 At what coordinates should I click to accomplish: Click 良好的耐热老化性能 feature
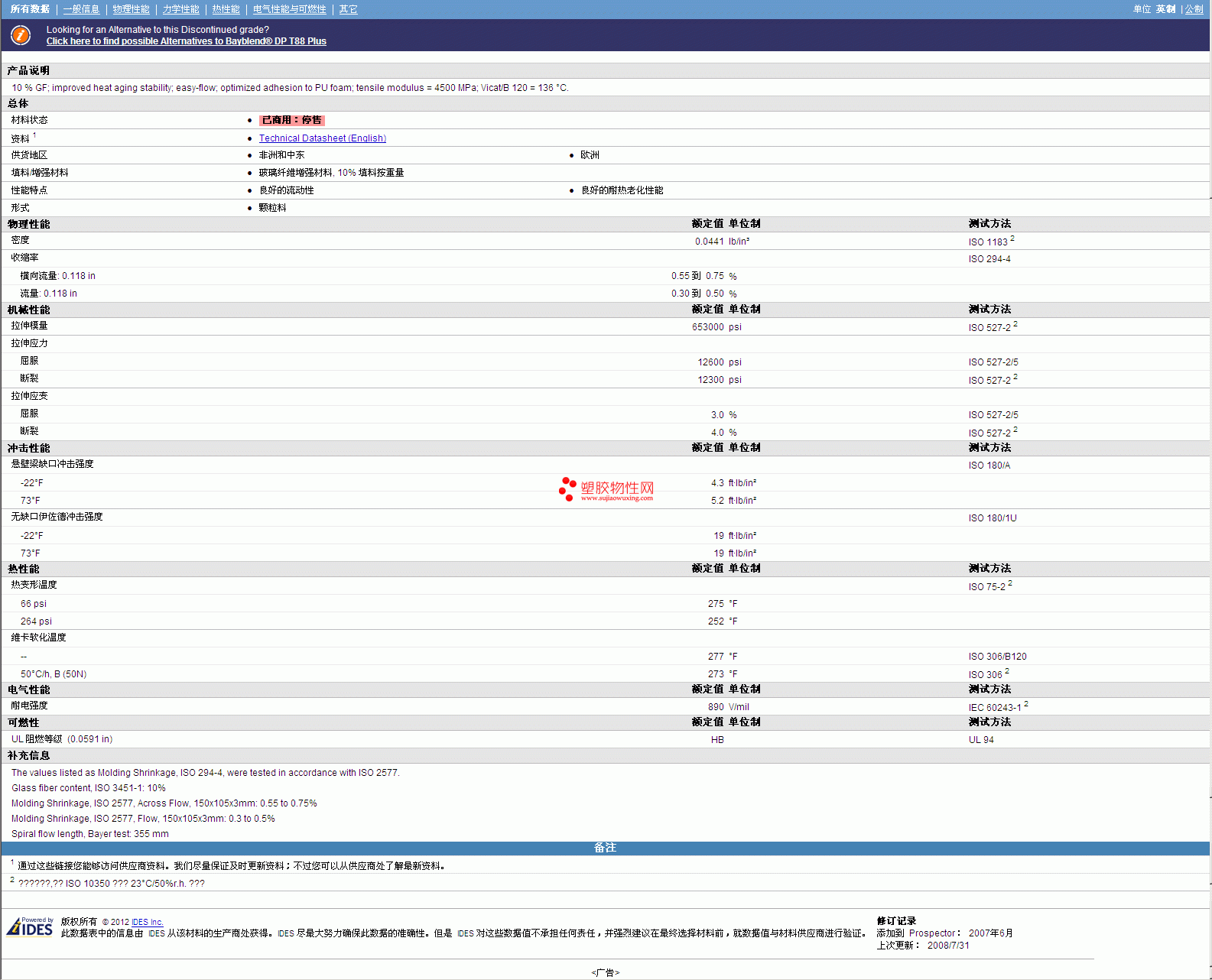point(622,190)
